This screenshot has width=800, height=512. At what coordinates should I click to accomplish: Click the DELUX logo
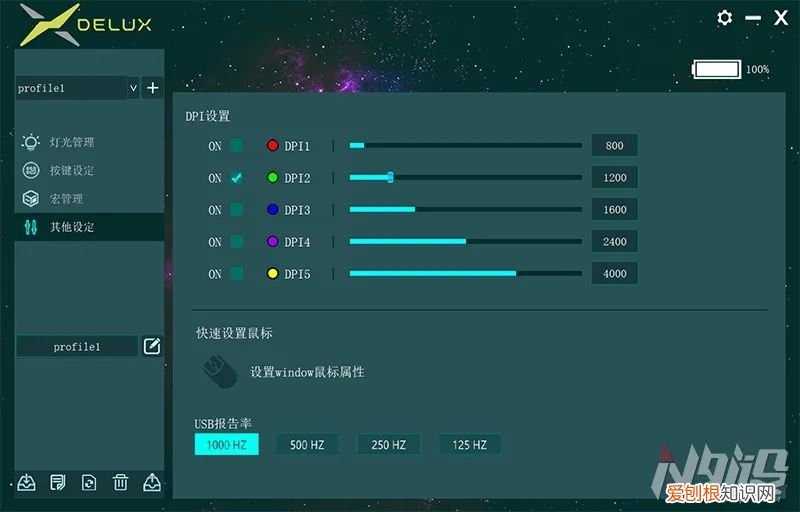85,24
